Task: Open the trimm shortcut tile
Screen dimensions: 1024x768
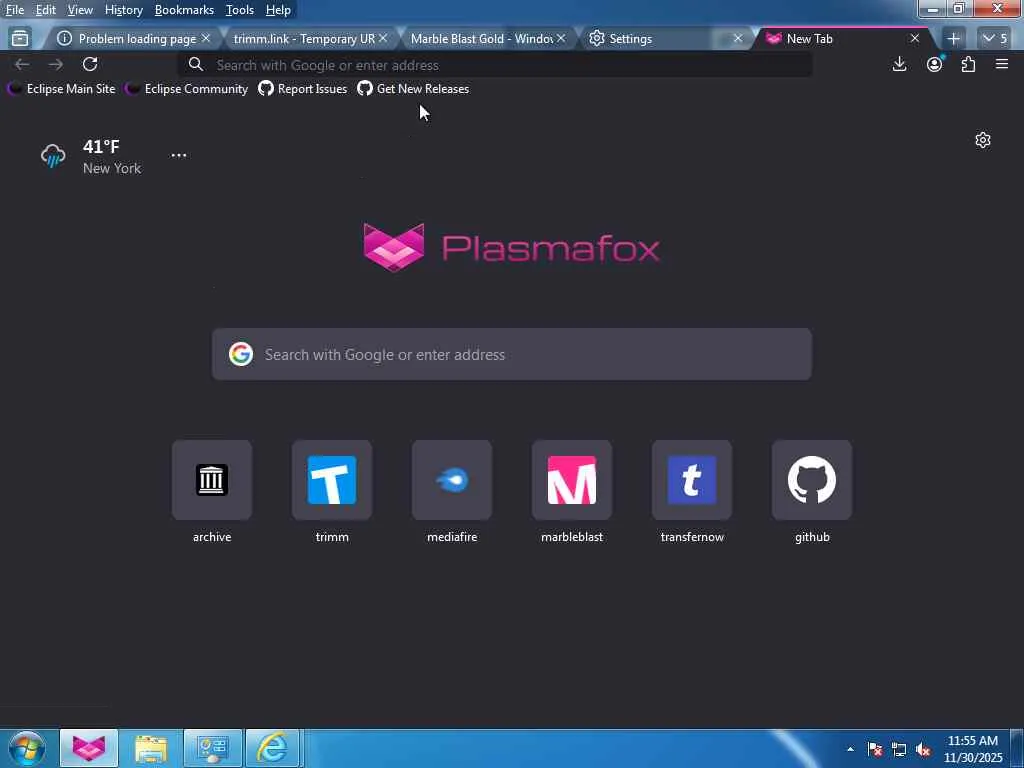Action: pyautogui.click(x=332, y=480)
